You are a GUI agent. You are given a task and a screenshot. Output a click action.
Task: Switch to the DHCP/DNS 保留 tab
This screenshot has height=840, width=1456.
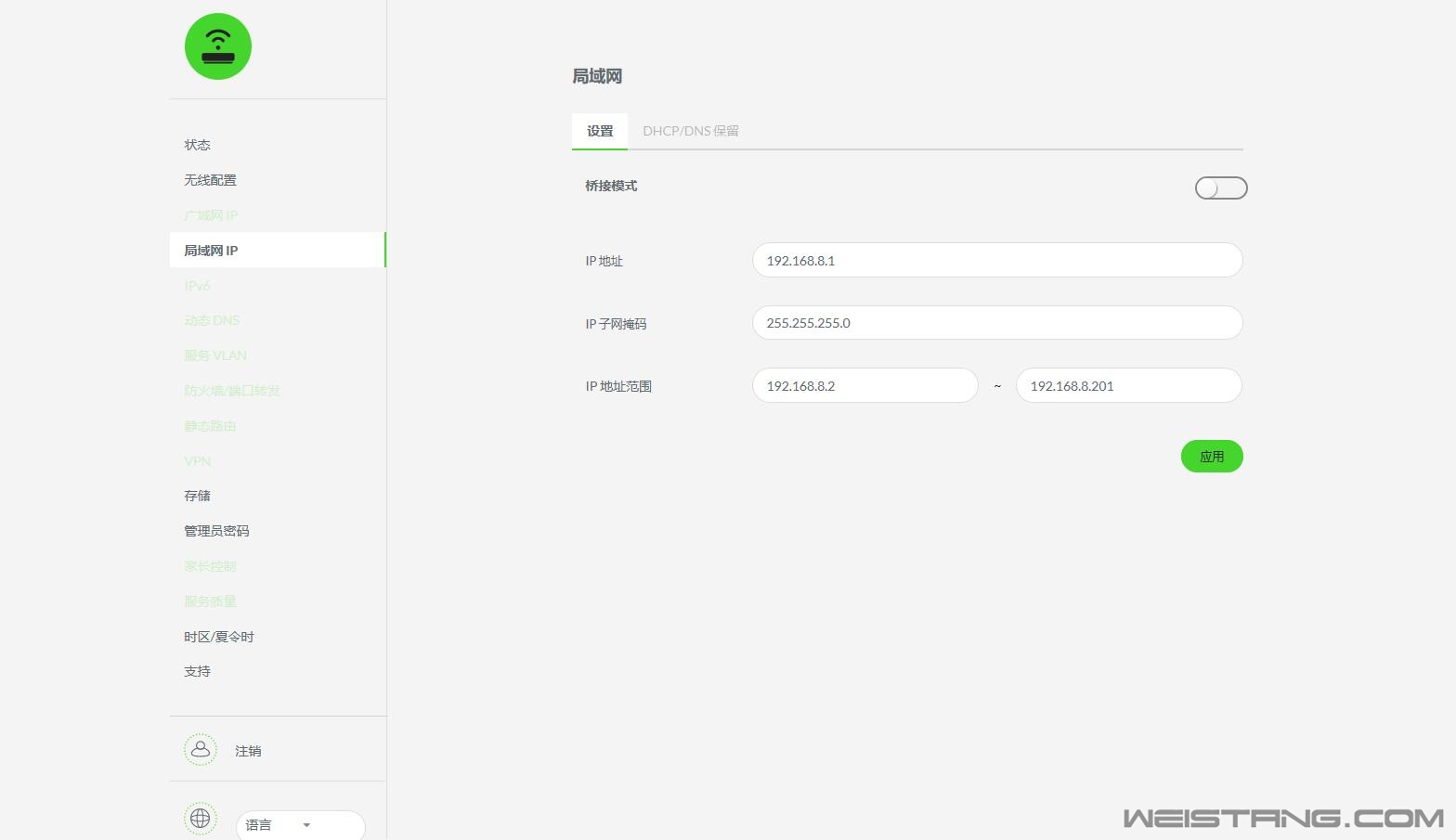pyautogui.click(x=691, y=131)
